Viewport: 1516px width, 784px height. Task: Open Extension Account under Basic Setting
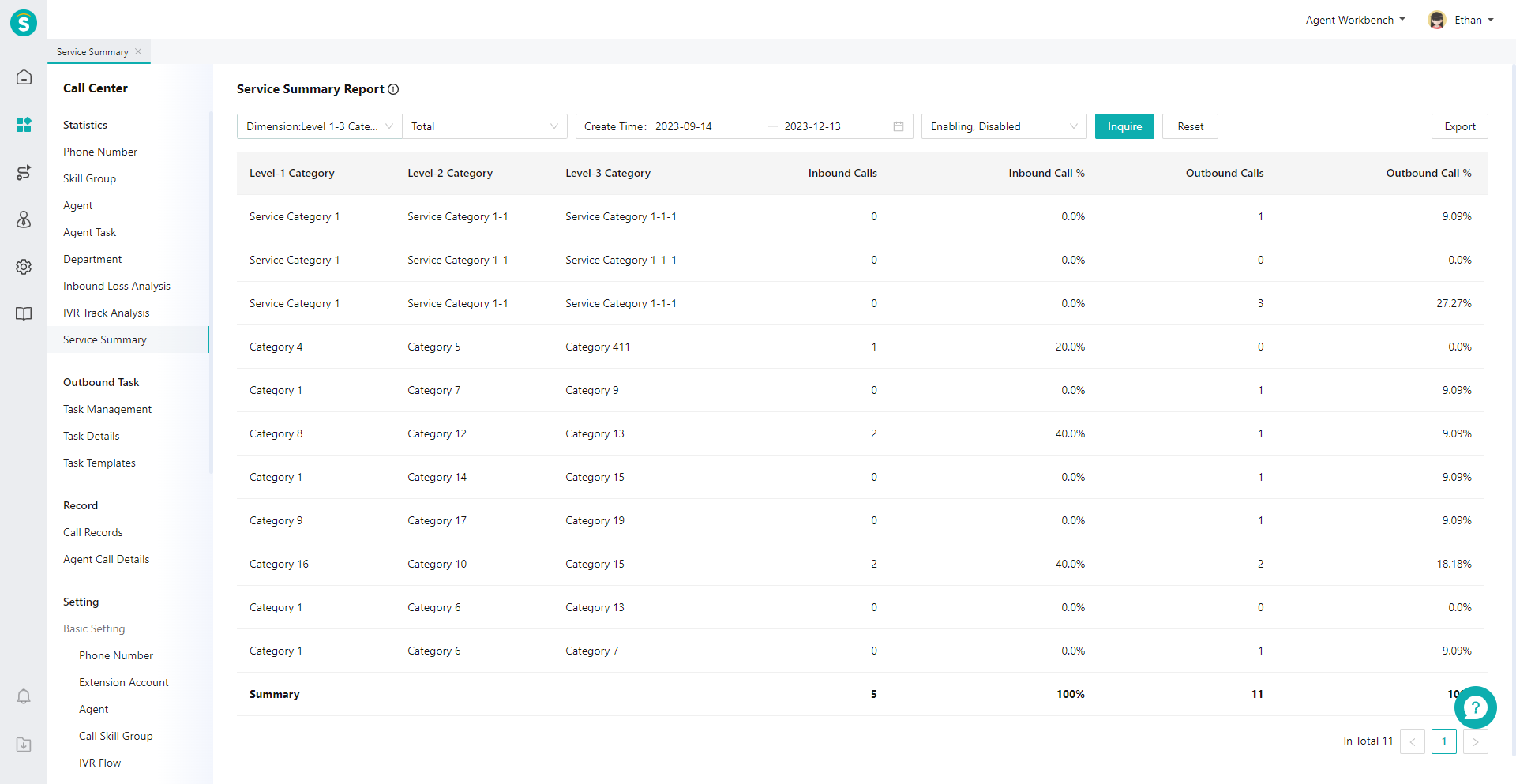pyautogui.click(x=124, y=682)
